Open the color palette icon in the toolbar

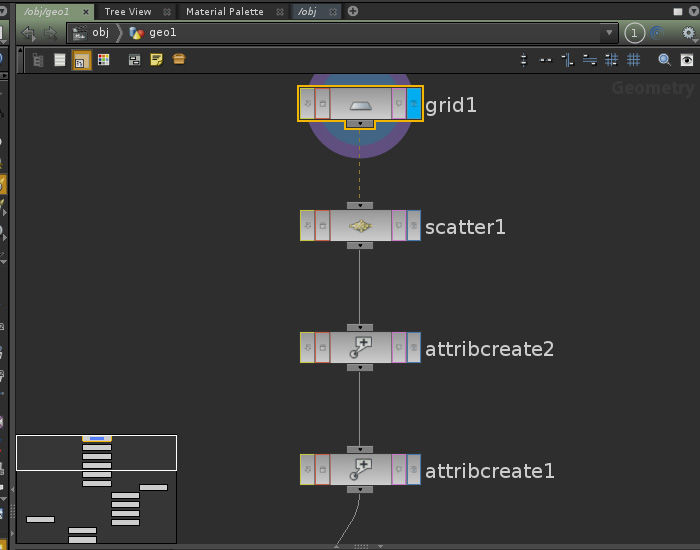[103, 60]
